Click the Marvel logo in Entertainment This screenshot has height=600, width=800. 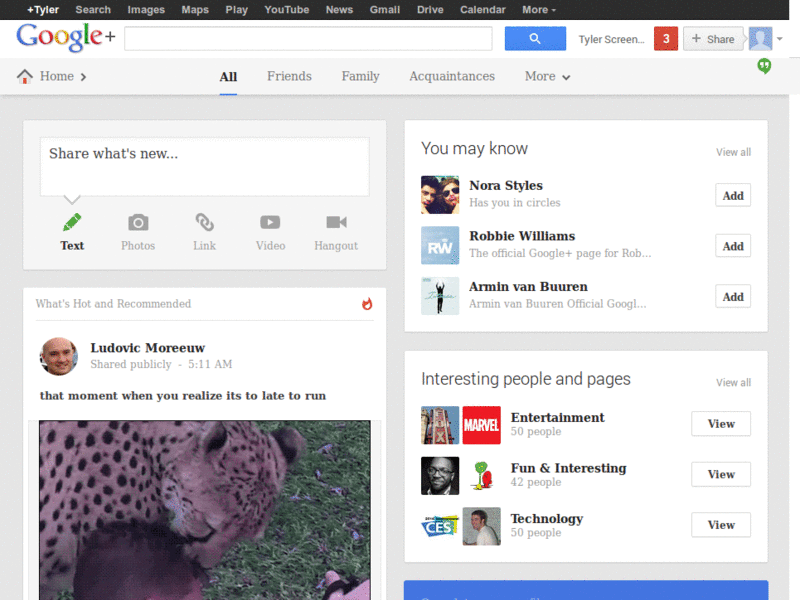pos(481,425)
